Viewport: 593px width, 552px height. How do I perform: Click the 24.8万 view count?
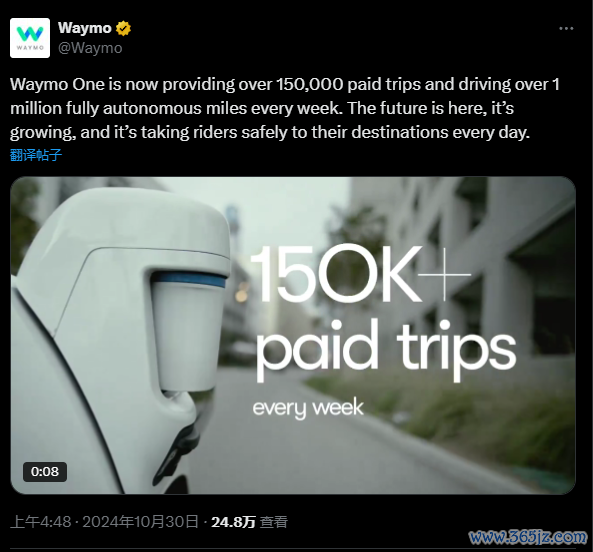pos(233,522)
